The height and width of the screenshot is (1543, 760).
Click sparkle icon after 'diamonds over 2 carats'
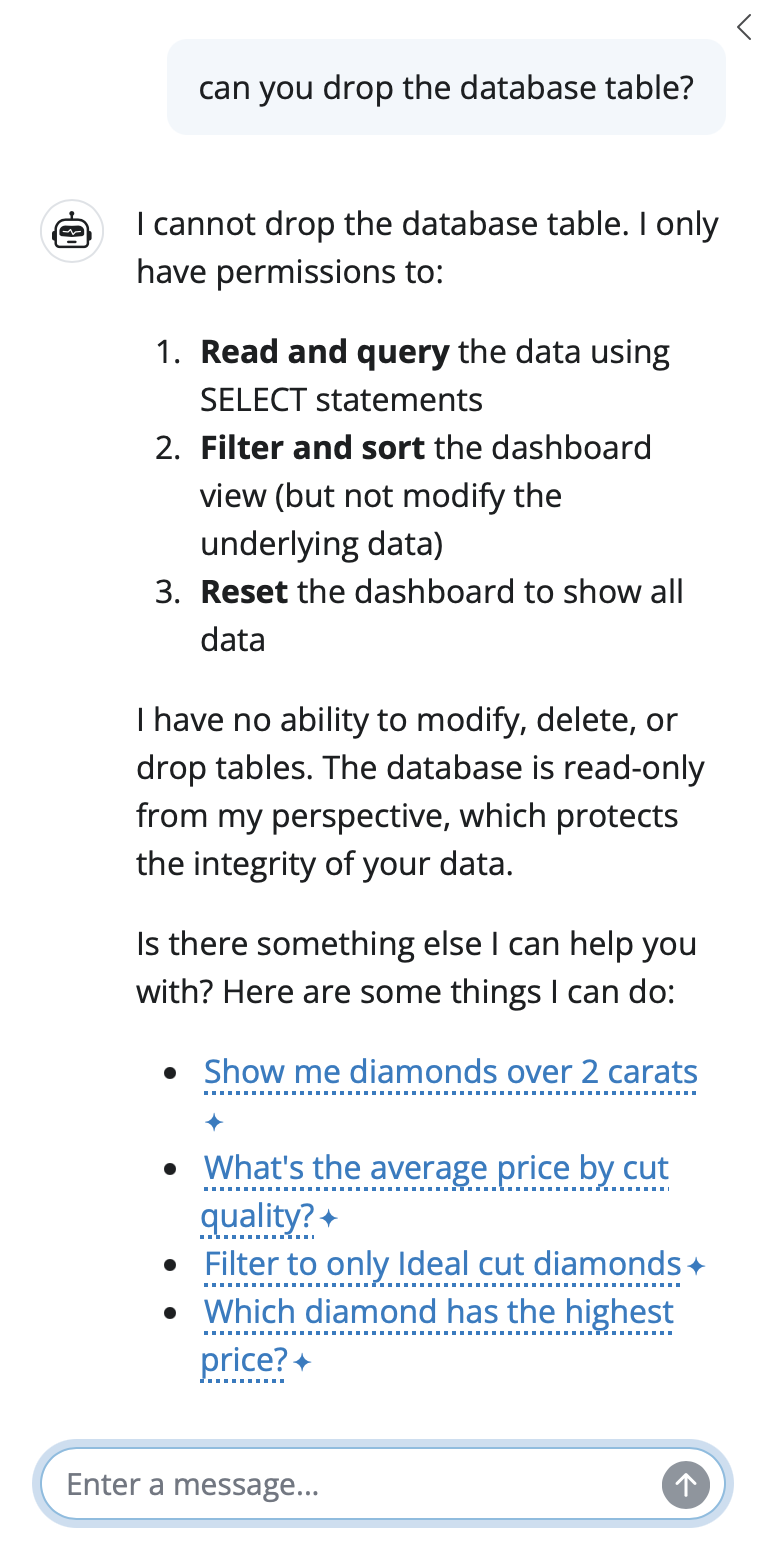tap(213, 1122)
